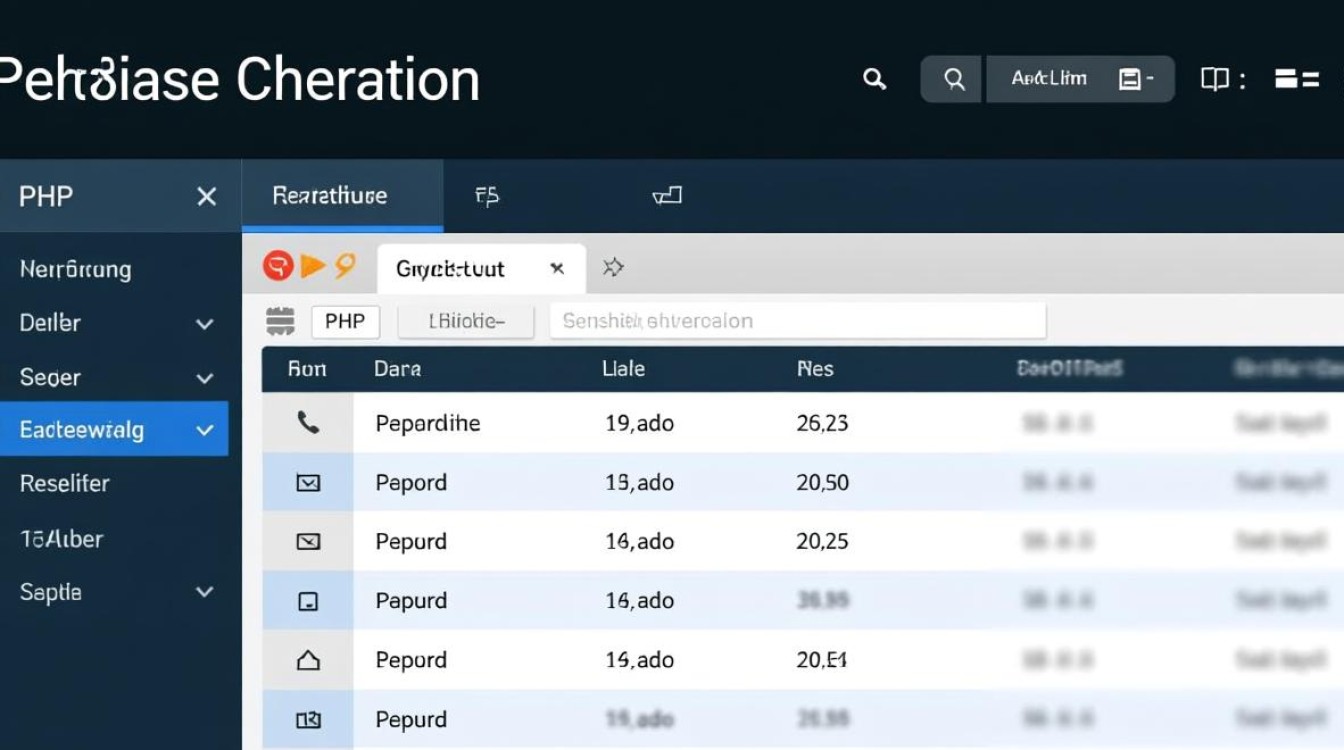The image size is (1344, 750).
Task: Click the orange play arrow icon
Action: 312,266
